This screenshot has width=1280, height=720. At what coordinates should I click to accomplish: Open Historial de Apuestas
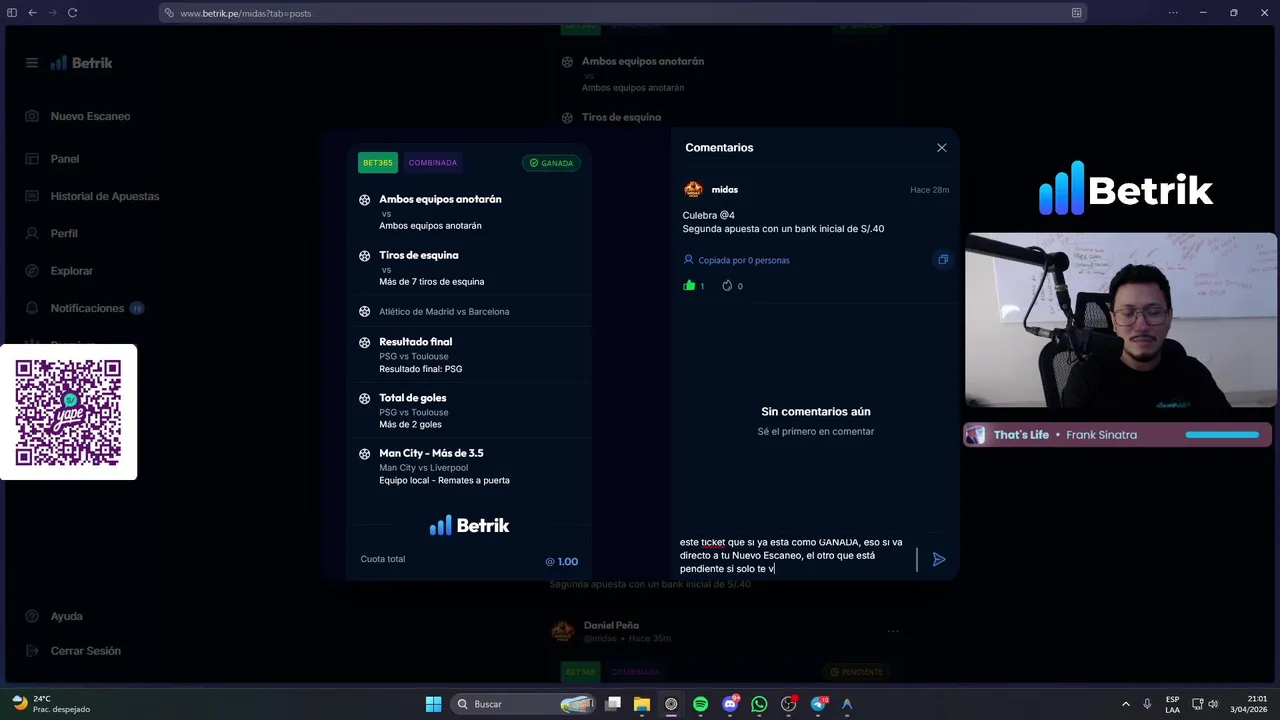(x=105, y=196)
